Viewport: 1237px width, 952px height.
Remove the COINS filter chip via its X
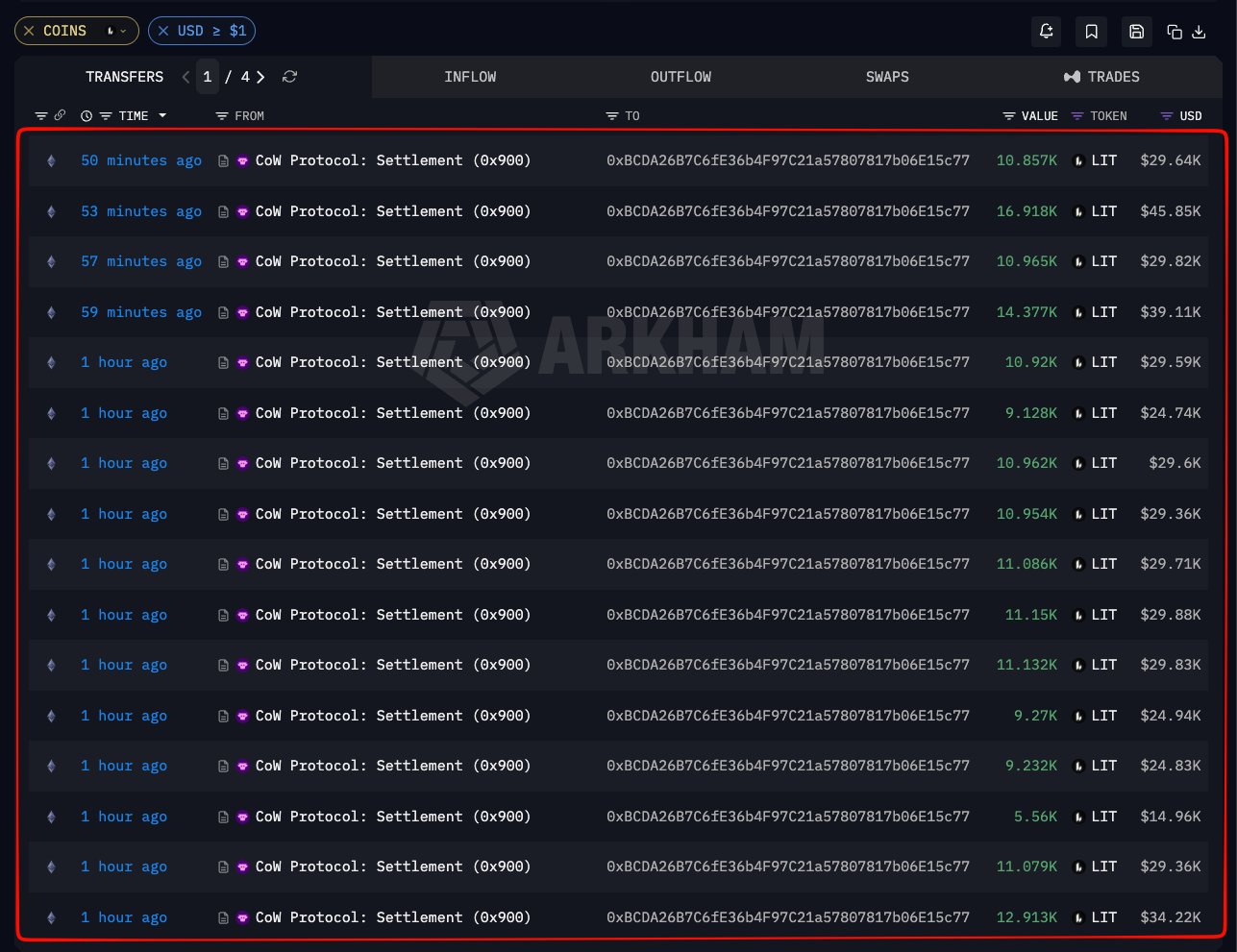29,31
